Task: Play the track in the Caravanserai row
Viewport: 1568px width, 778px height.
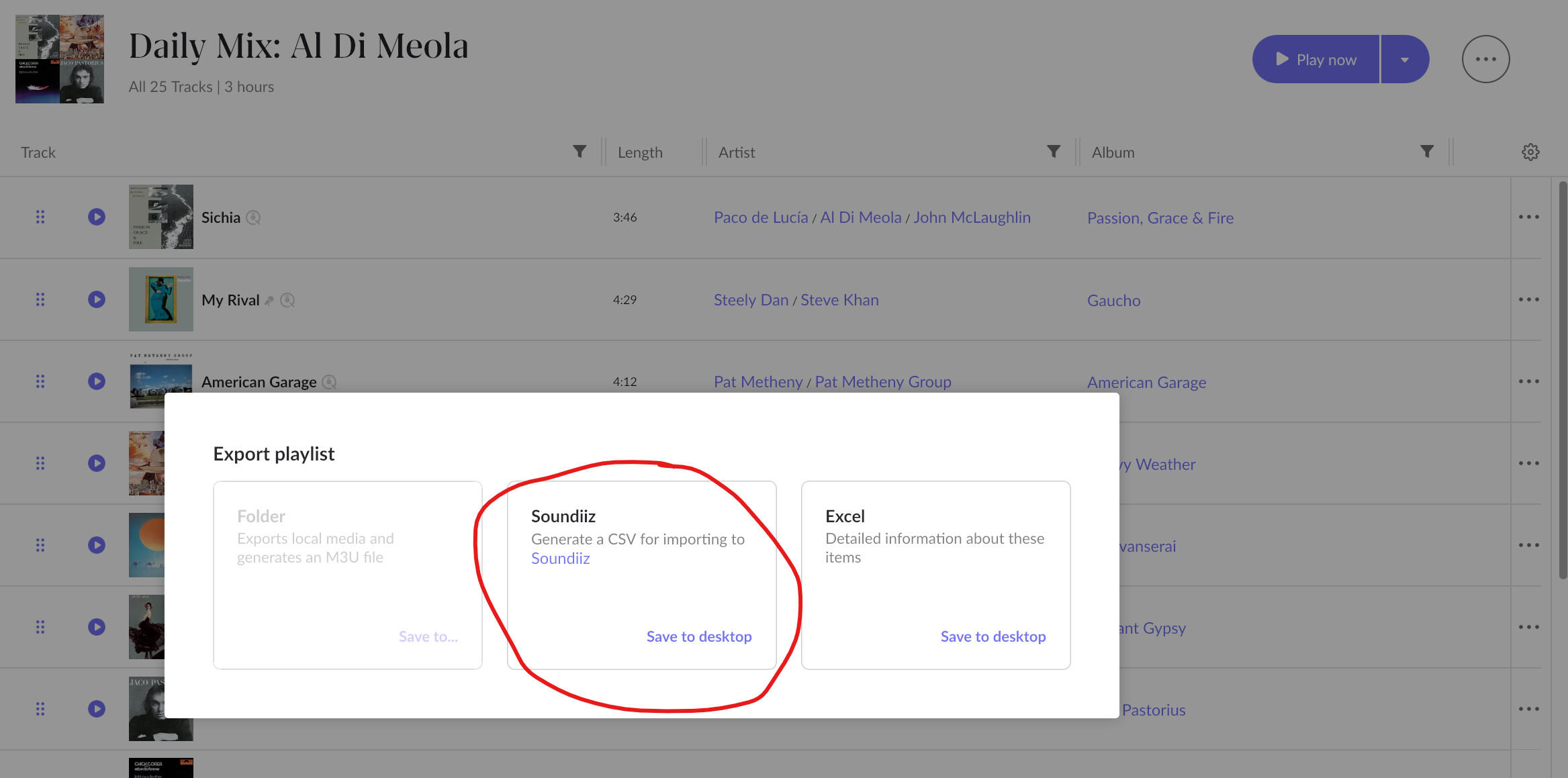Action: 97,545
